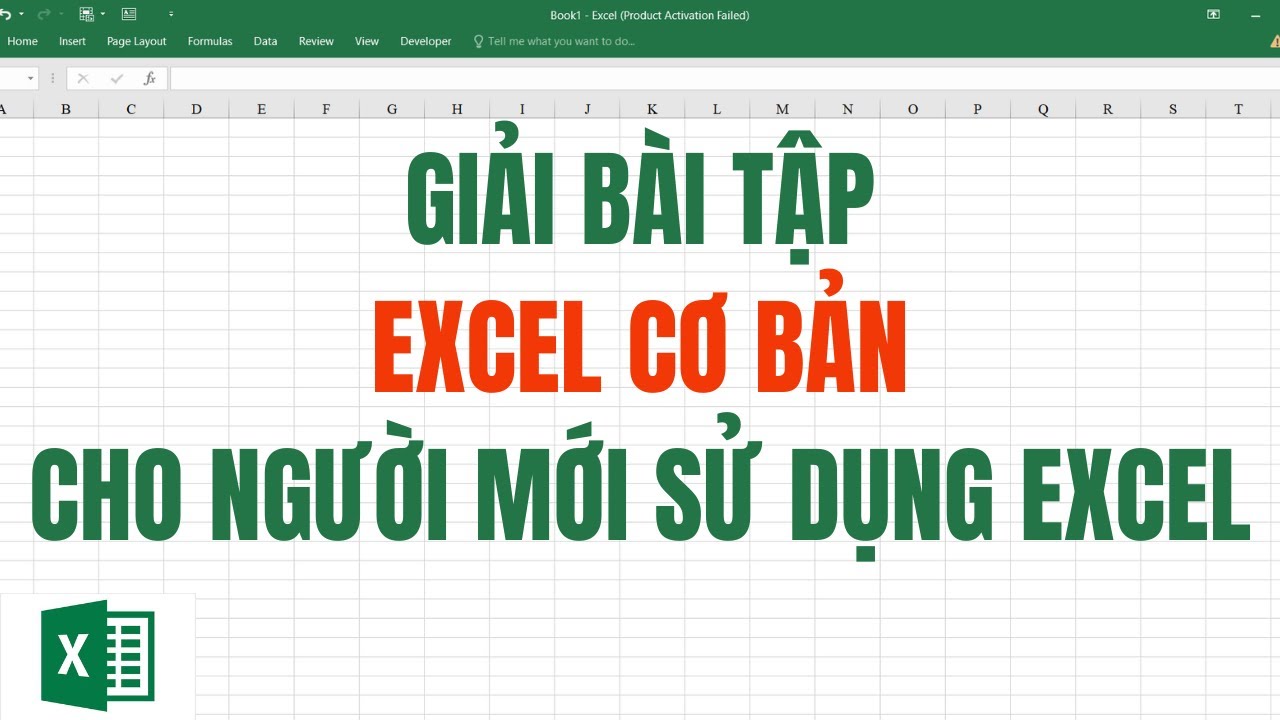Select column P header
The image size is (1280, 720).
click(x=978, y=109)
